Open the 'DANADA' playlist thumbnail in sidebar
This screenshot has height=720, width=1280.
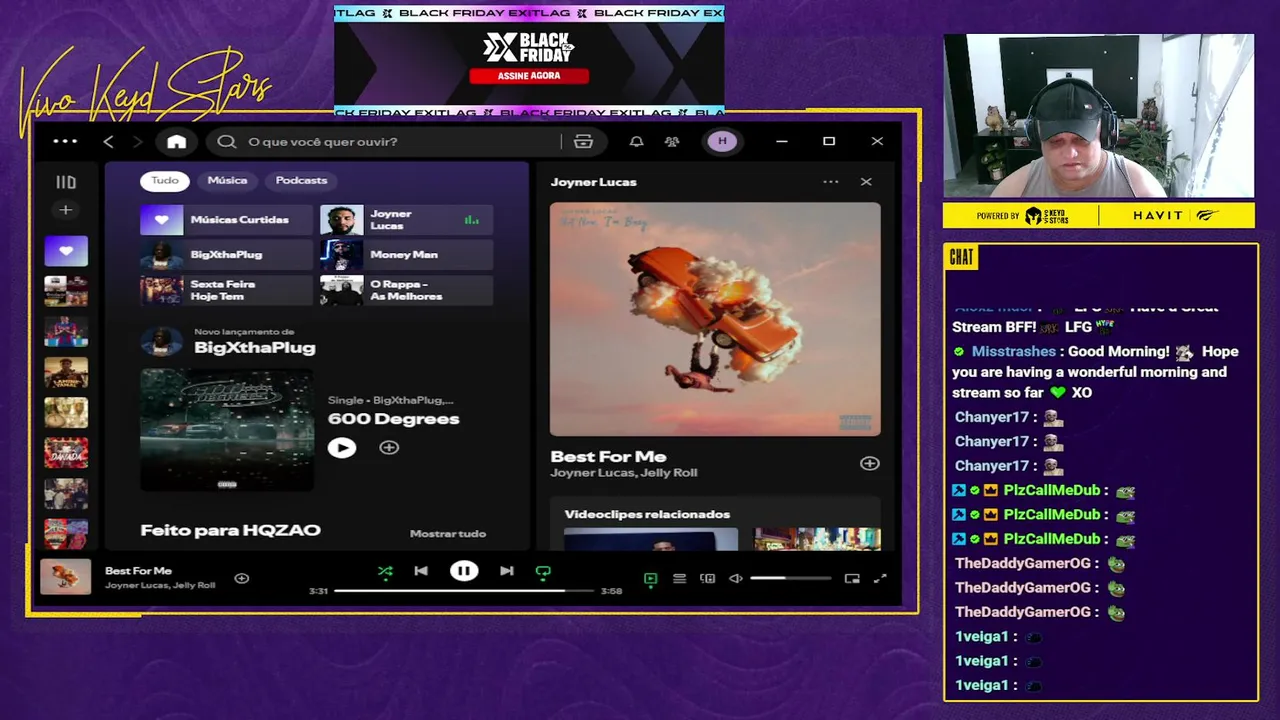pyautogui.click(x=66, y=453)
